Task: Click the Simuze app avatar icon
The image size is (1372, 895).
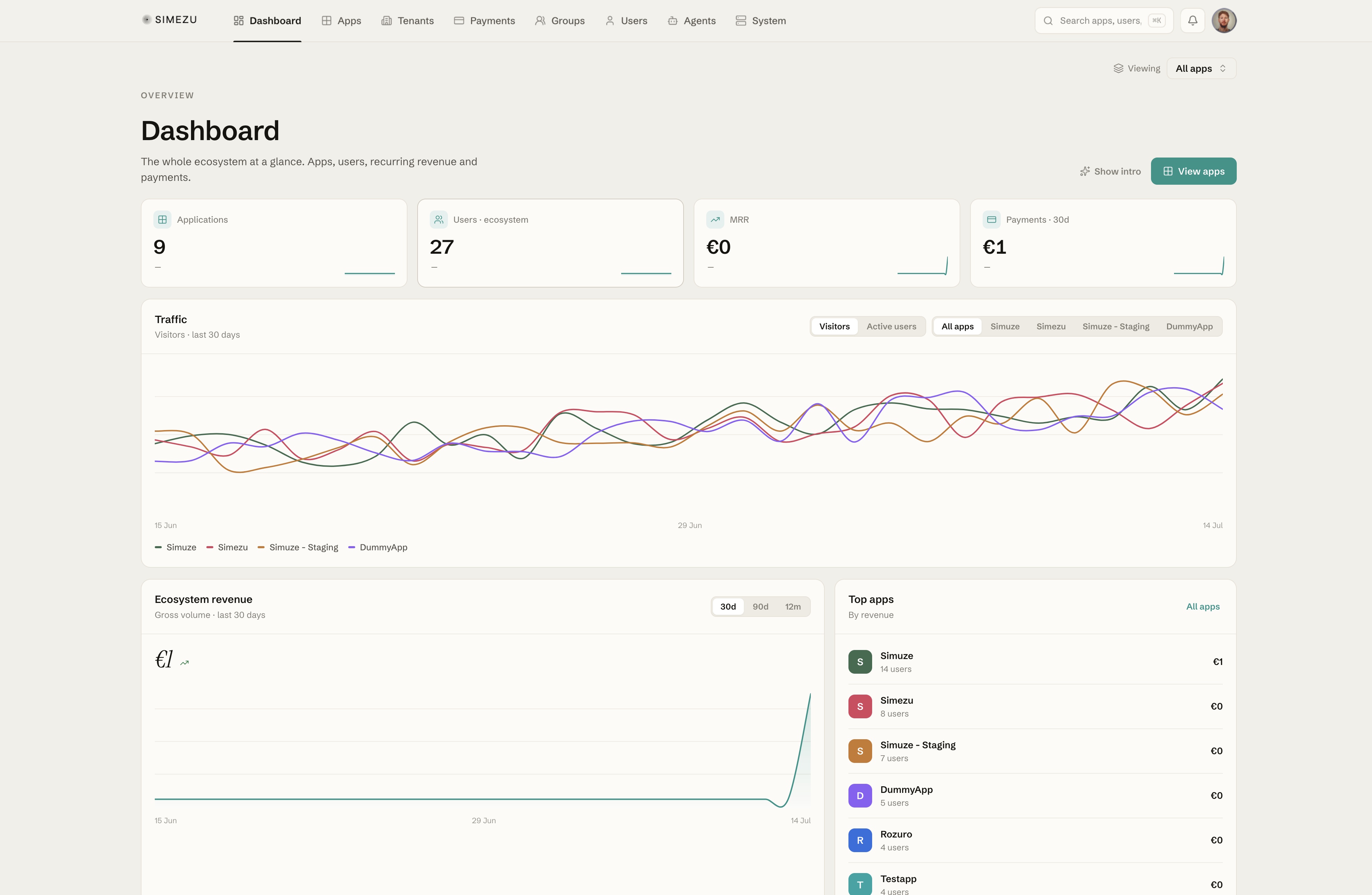Action: pyautogui.click(x=860, y=661)
